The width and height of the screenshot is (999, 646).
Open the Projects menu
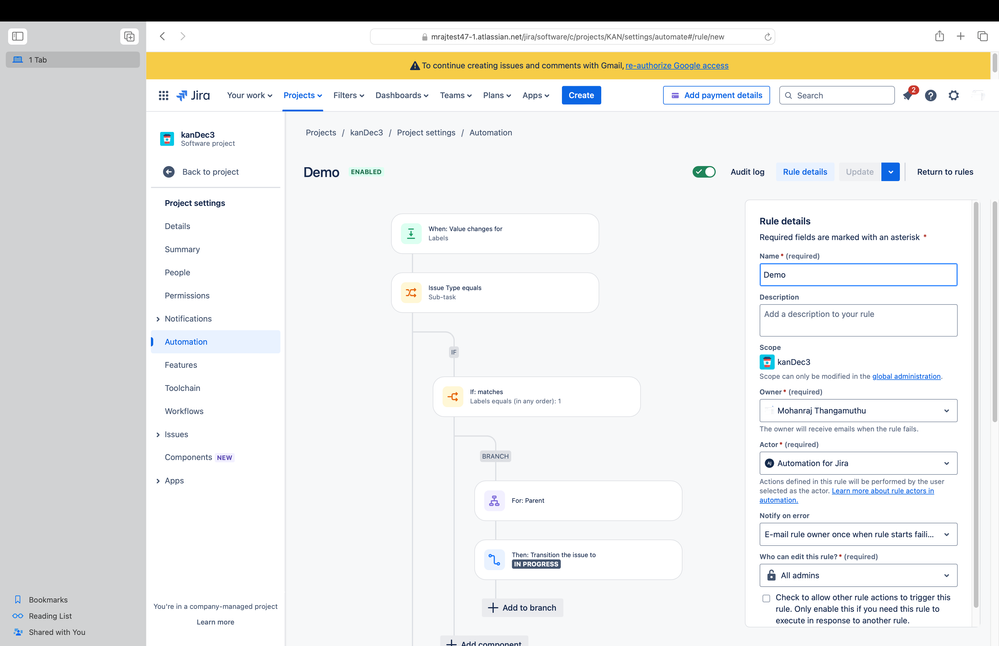click(x=303, y=96)
